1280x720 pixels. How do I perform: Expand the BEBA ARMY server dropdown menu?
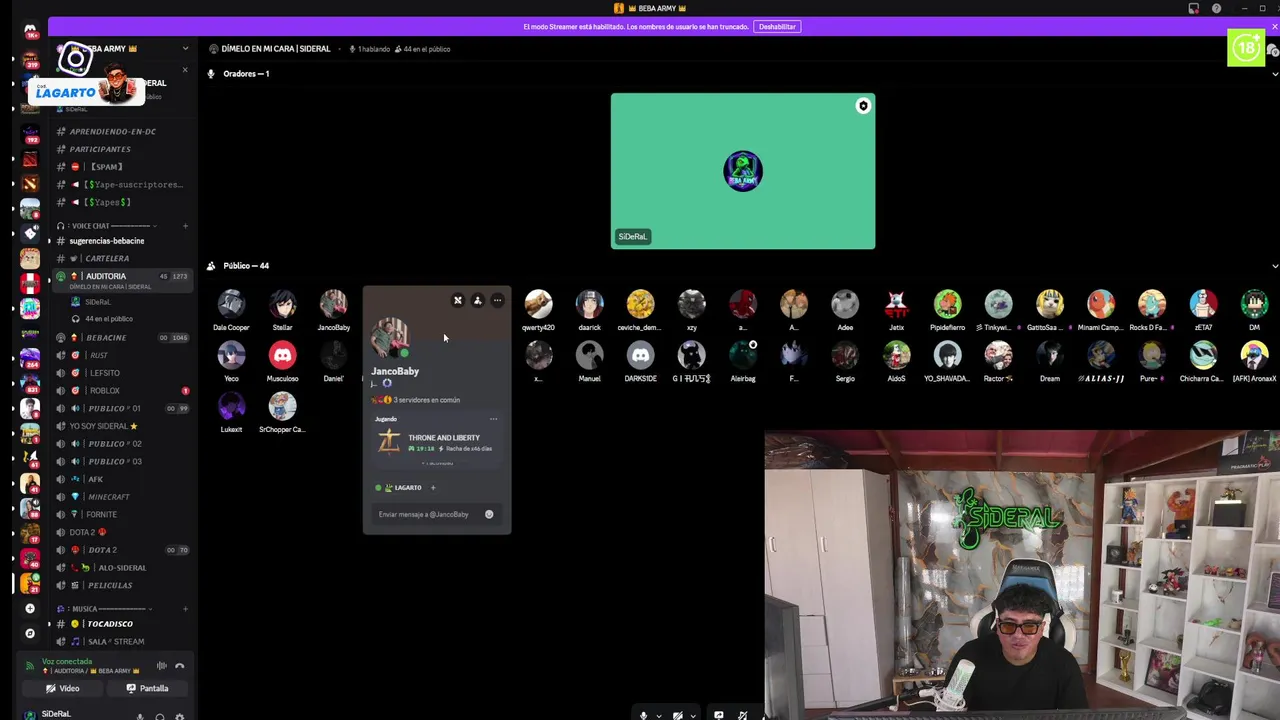click(x=185, y=48)
